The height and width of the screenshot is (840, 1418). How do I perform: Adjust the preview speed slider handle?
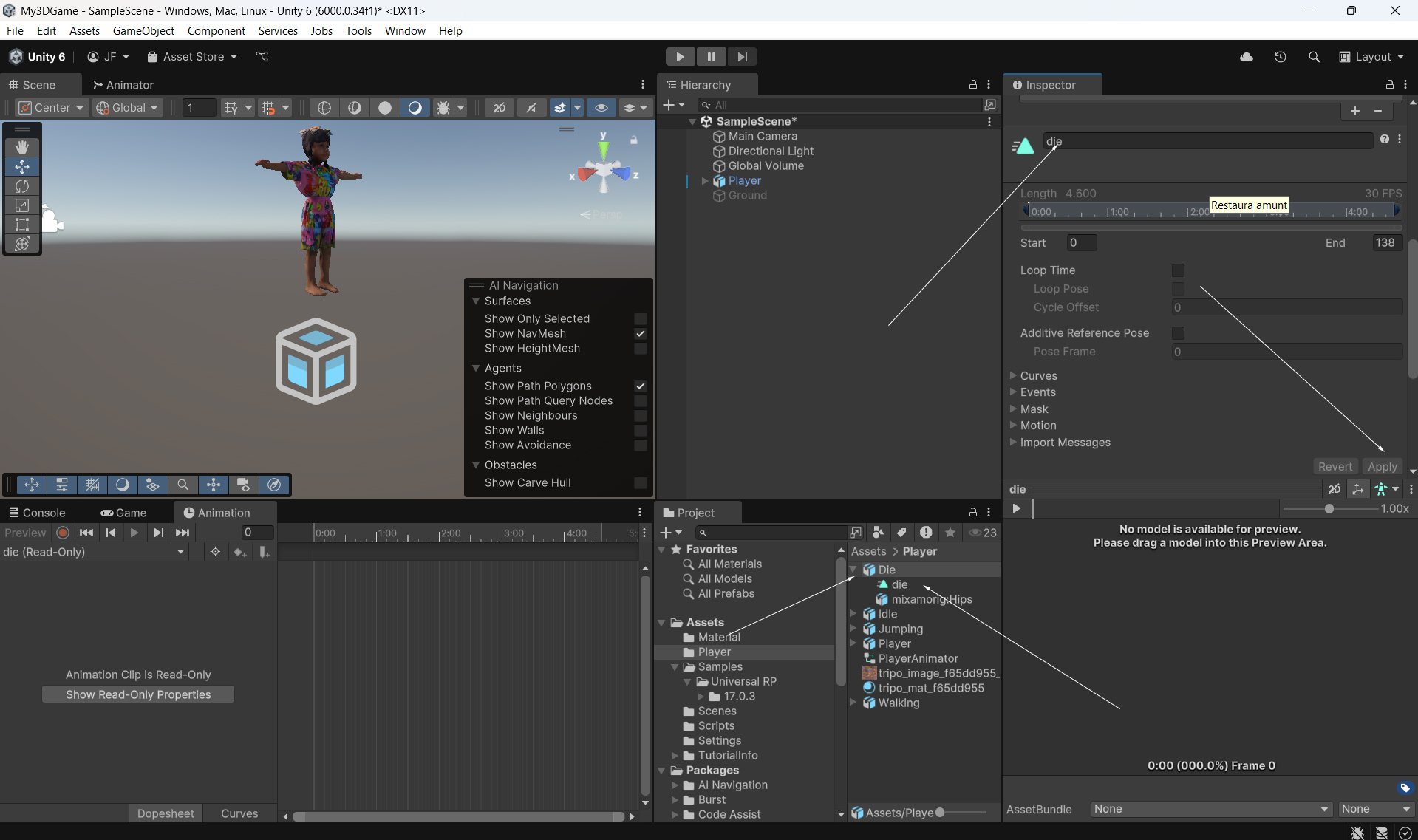click(1329, 509)
